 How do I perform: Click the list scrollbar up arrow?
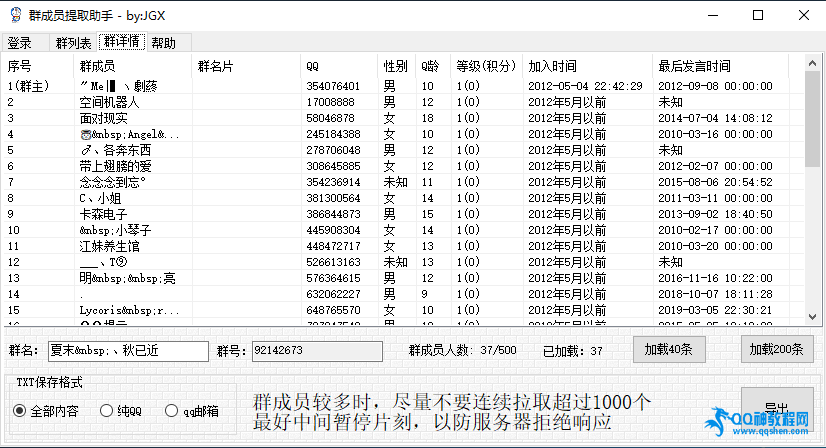pos(812,63)
